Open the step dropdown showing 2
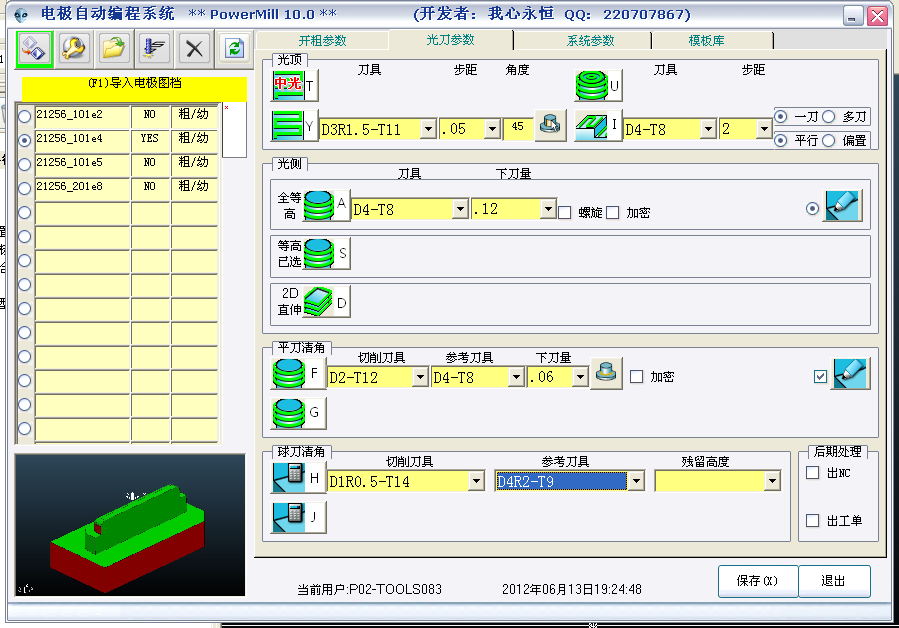Screen dimensions: 899x628 tap(764, 129)
